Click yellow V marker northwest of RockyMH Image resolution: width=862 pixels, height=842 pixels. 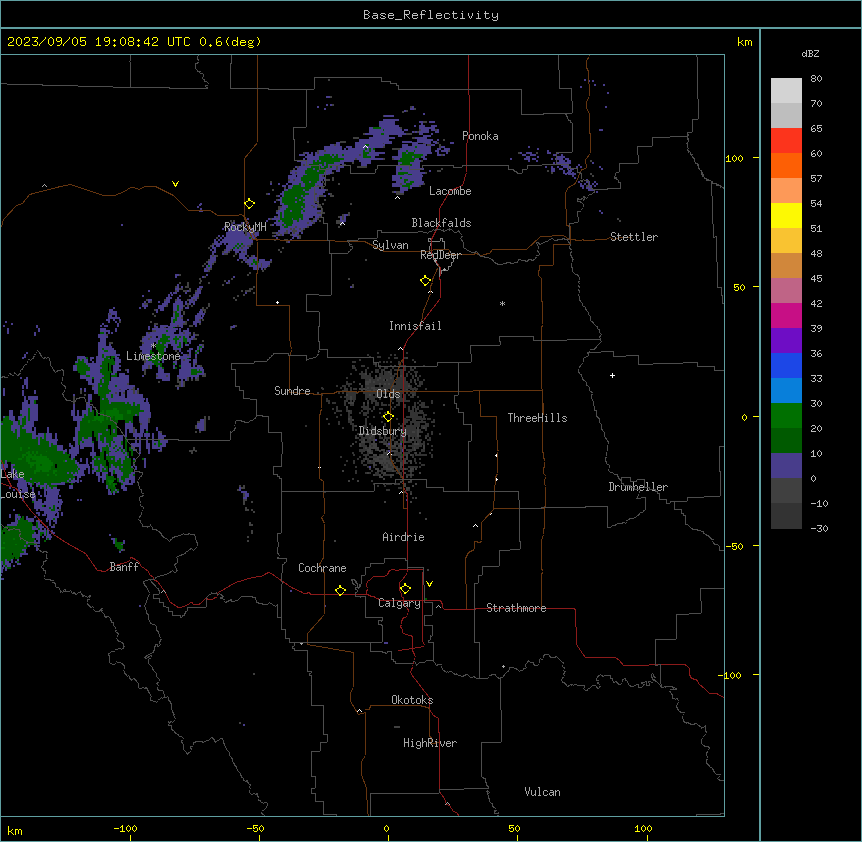coord(175,184)
